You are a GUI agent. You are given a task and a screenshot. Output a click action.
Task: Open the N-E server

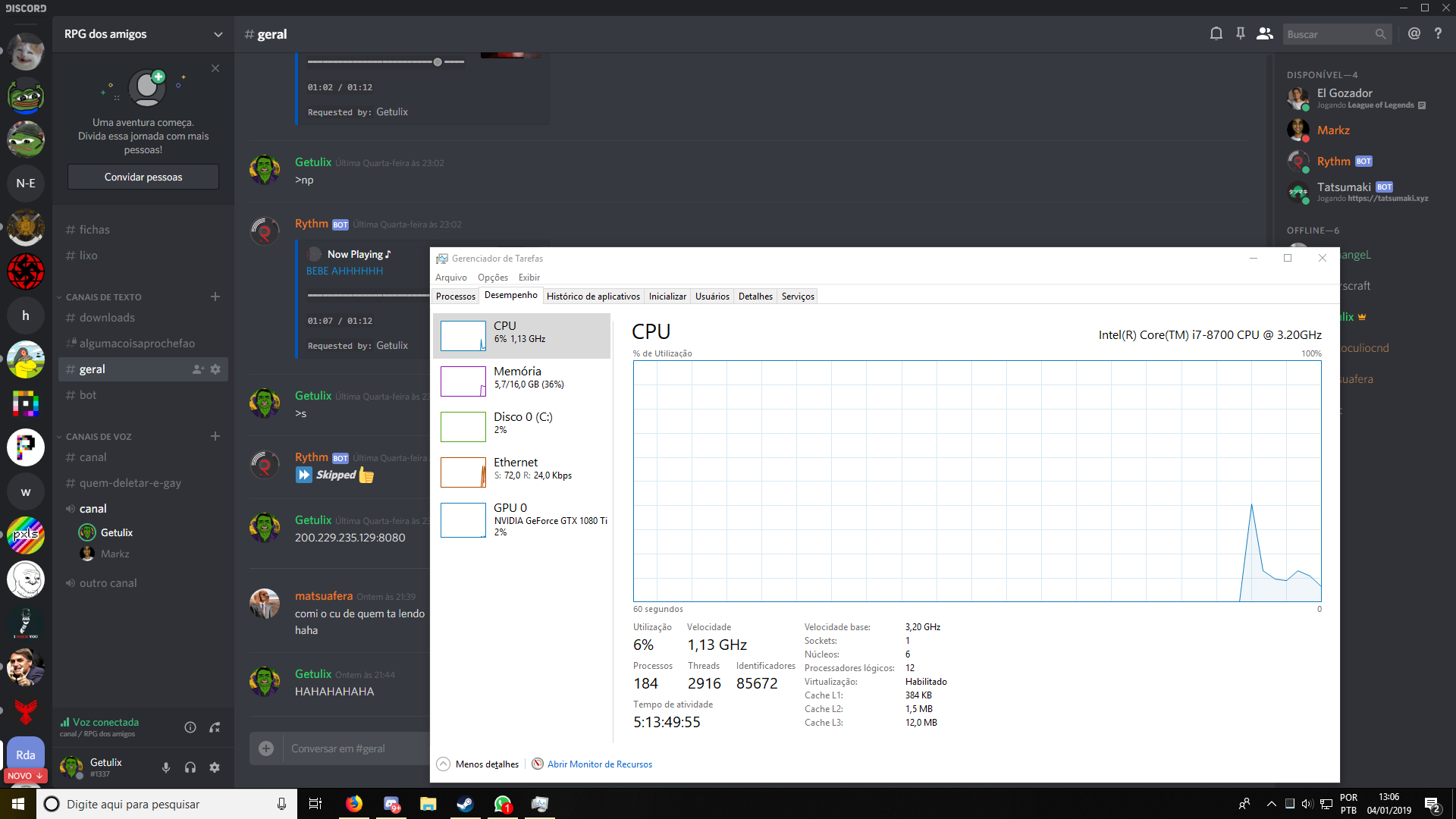26,184
